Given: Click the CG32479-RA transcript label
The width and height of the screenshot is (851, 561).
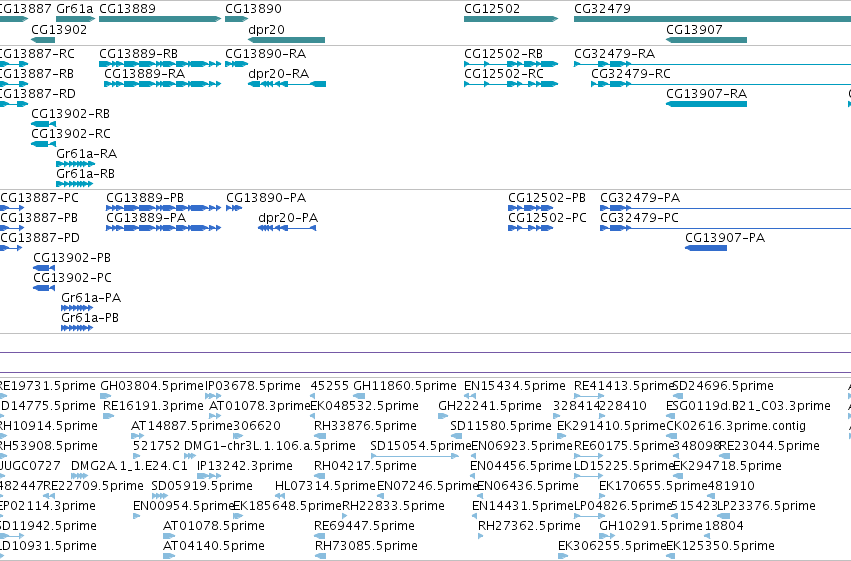Looking at the screenshot, I should tap(614, 54).
